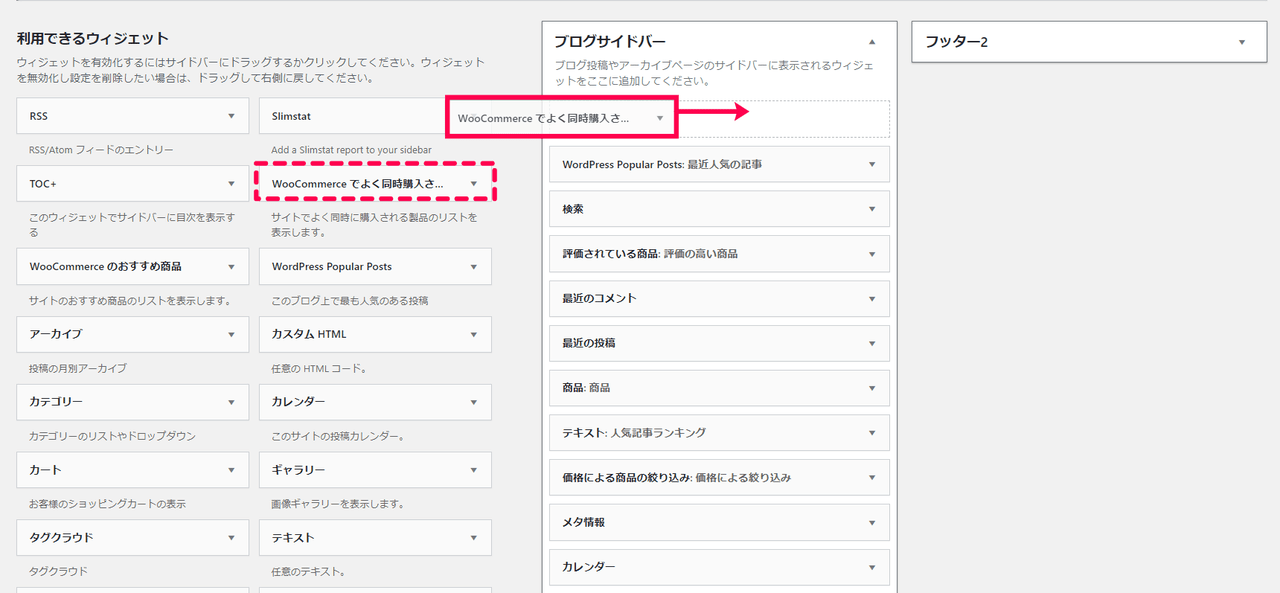
Task: Expand sidebar 最近の投稿 widget arrow
Action: pos(872,343)
